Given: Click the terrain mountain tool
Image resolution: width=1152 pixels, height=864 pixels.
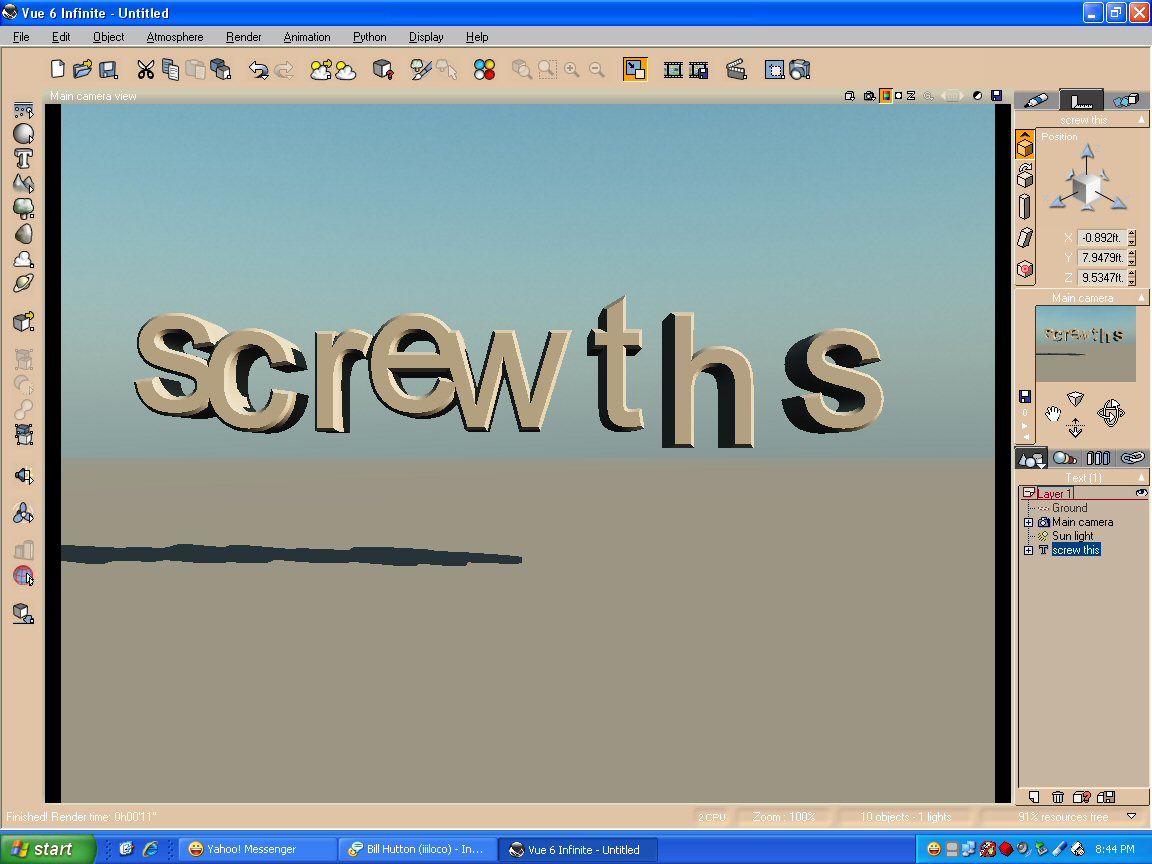Looking at the screenshot, I should point(24,184).
